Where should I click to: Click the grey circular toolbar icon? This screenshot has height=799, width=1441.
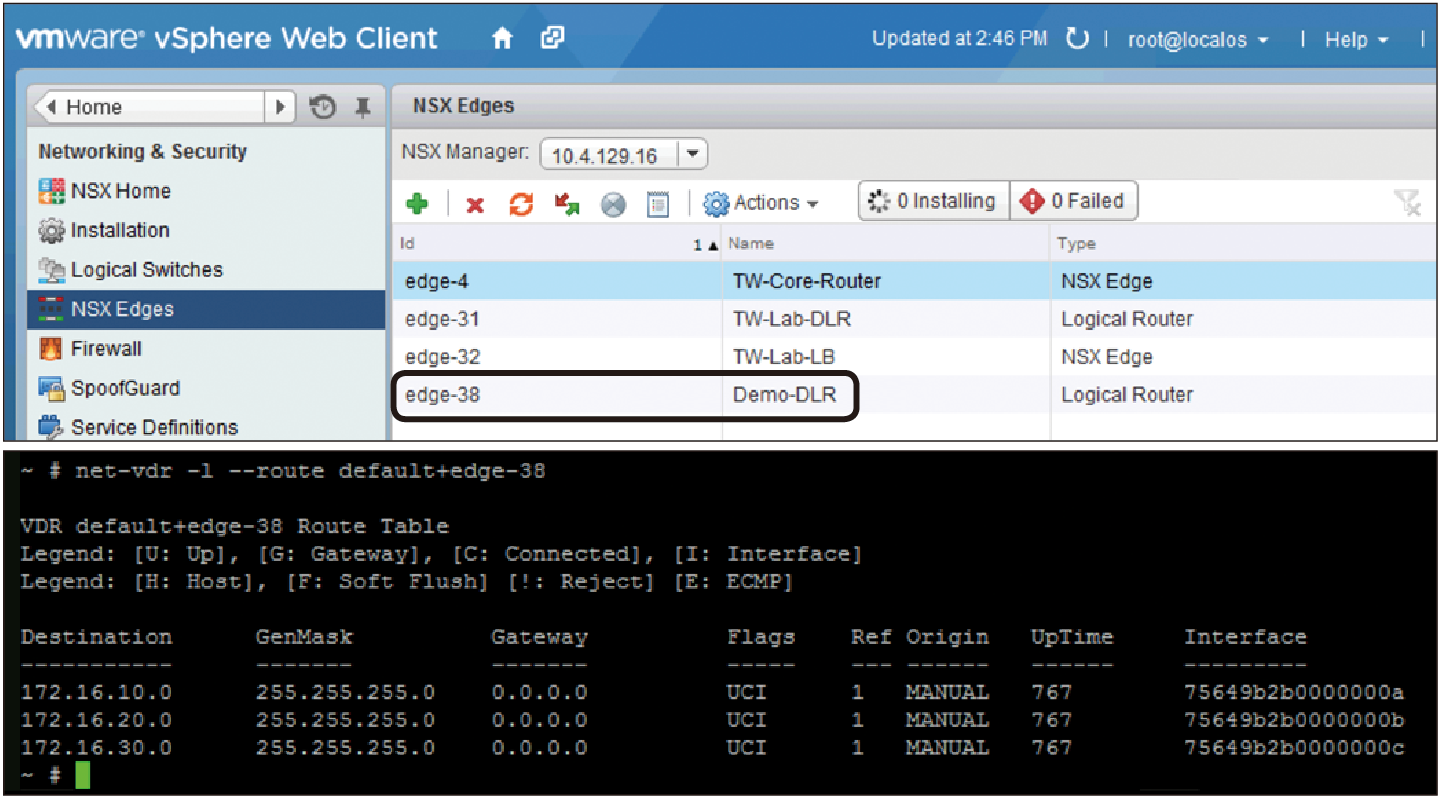click(x=613, y=205)
